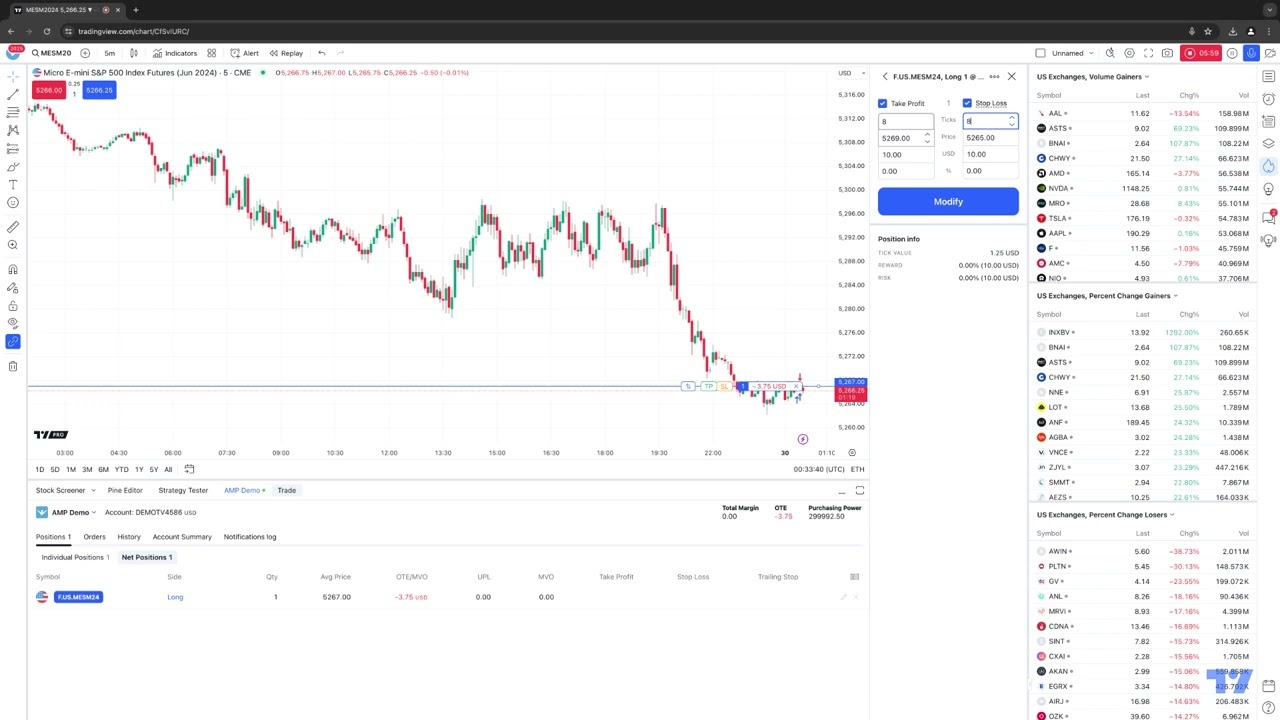Click the Stop Loss ticks input field

click(x=990, y=121)
